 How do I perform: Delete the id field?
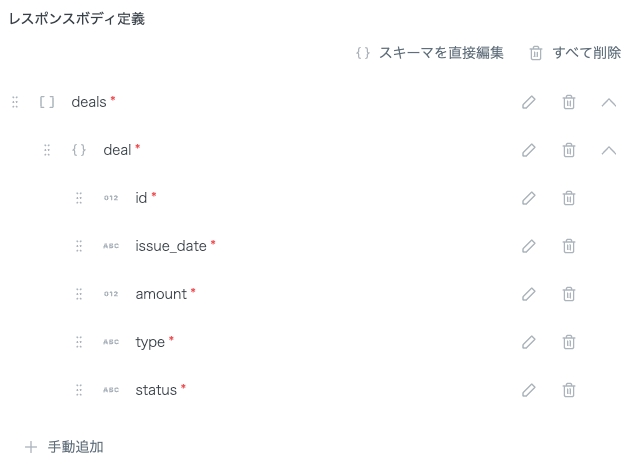coord(568,198)
